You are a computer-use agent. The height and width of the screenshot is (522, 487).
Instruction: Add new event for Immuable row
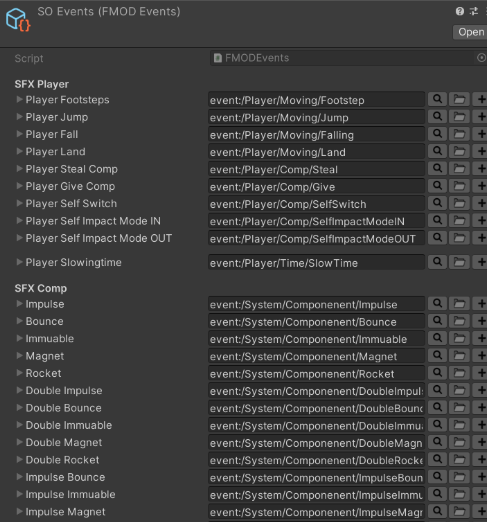pyautogui.click(x=481, y=338)
